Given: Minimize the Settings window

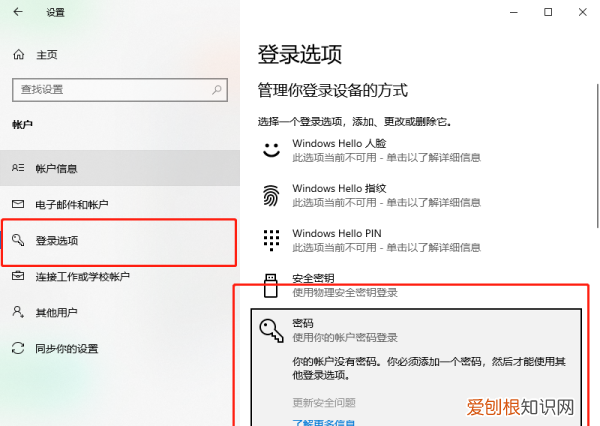Looking at the screenshot, I should 514,12.
